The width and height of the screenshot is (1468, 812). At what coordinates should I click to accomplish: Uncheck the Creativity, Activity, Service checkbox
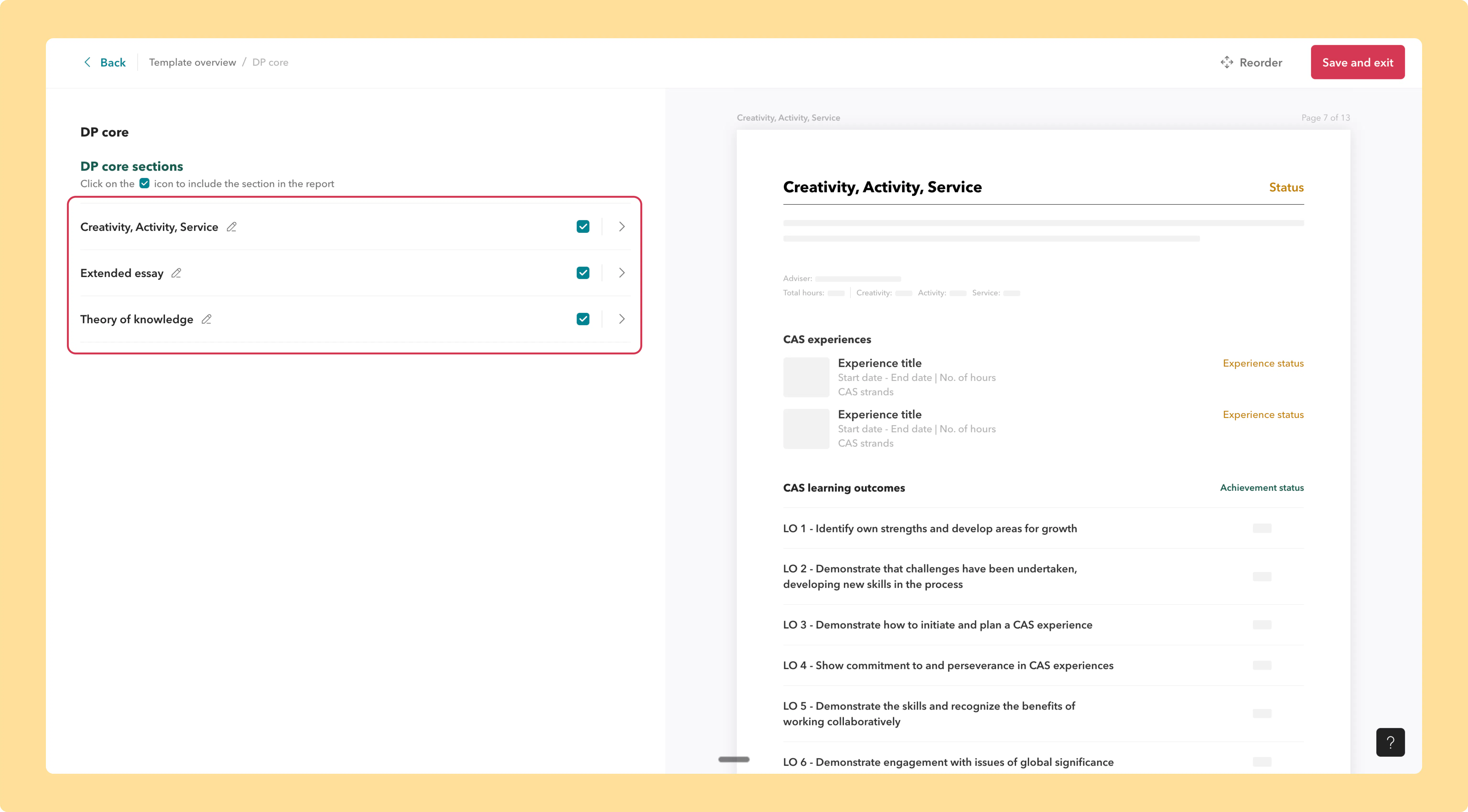(x=583, y=227)
